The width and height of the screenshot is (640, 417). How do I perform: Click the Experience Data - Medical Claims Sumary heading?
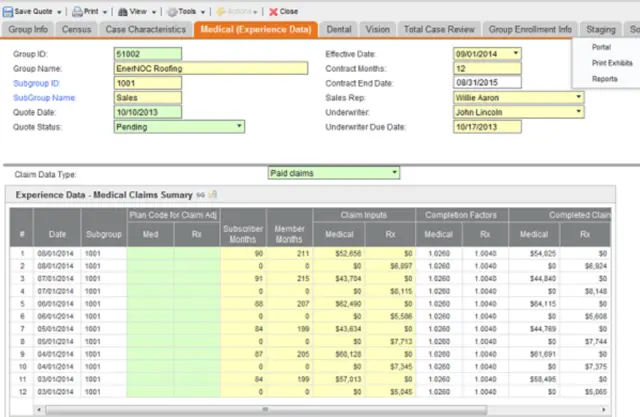tap(104, 195)
